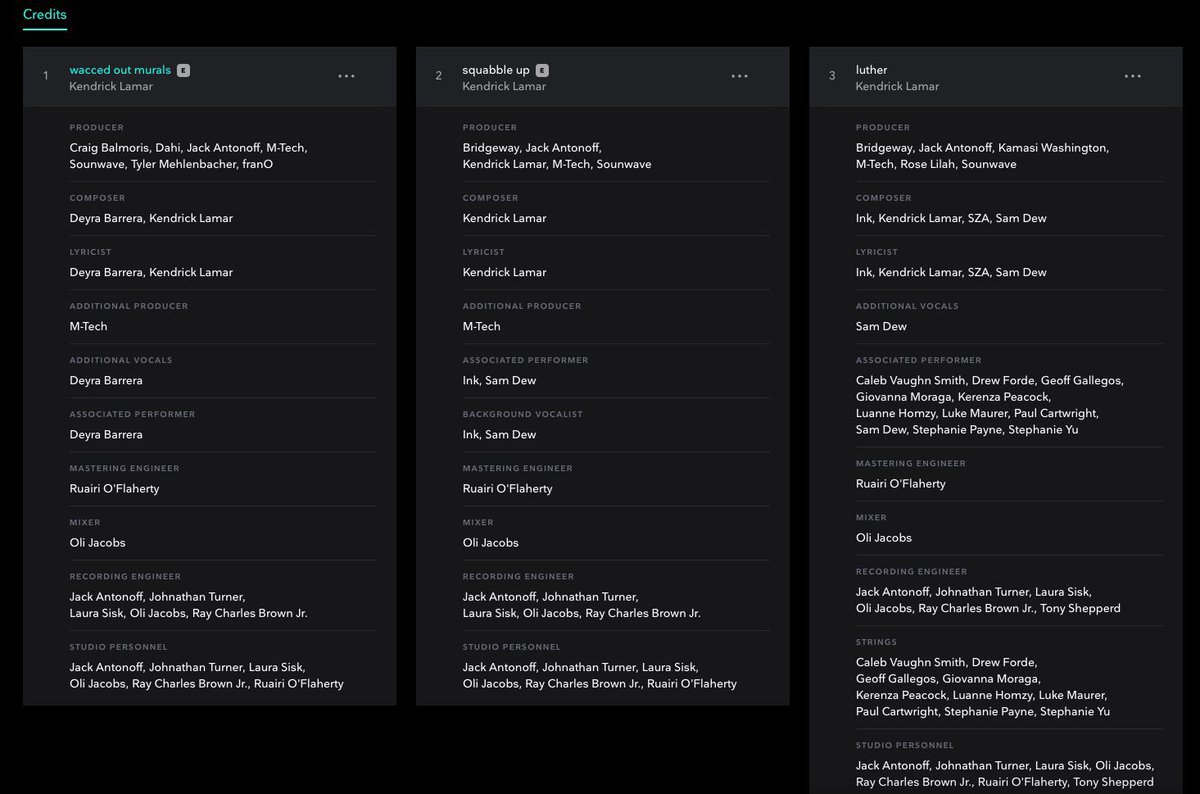Open the luther track title
Screen dimensions: 1200x794
871,70
